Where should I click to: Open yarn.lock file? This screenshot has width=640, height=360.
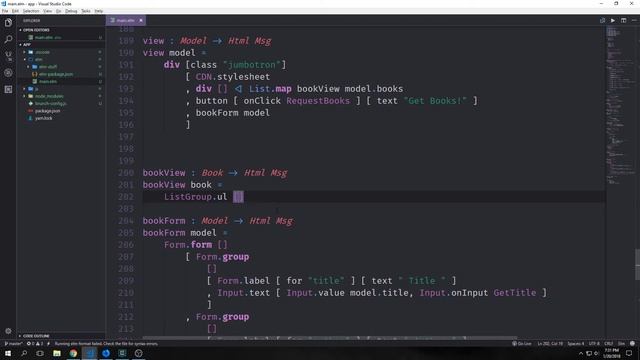pos(61,118)
